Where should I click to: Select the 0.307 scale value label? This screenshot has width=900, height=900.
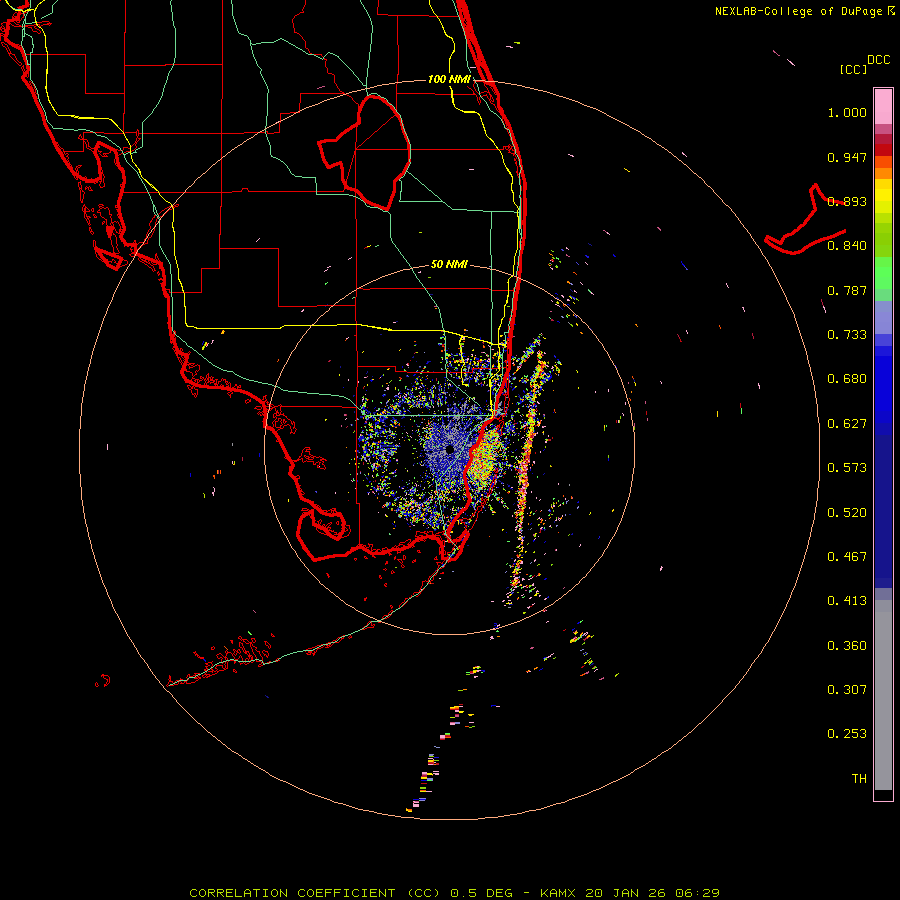pos(847,690)
